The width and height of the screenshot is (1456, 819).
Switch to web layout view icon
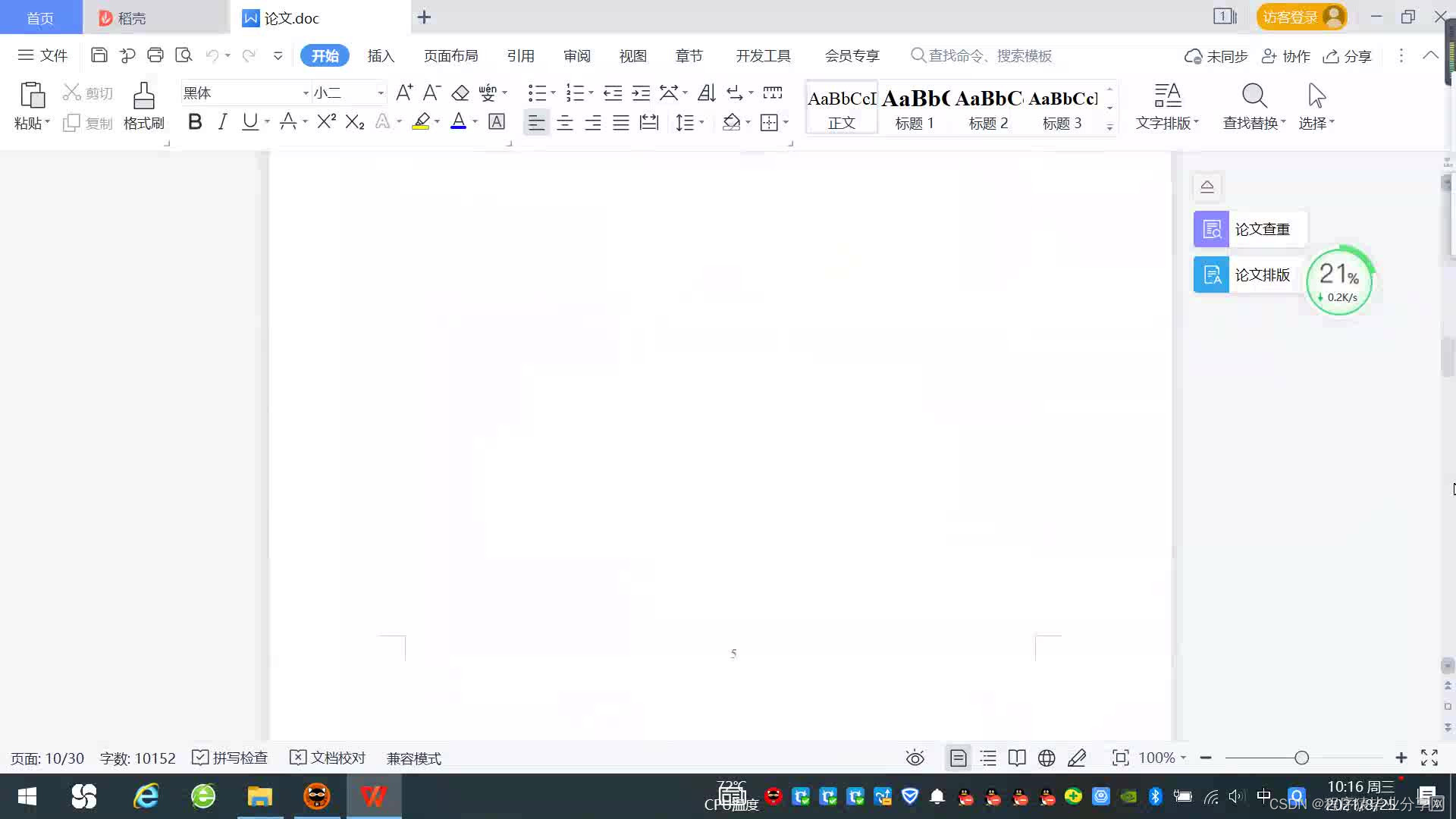pos(1046,758)
